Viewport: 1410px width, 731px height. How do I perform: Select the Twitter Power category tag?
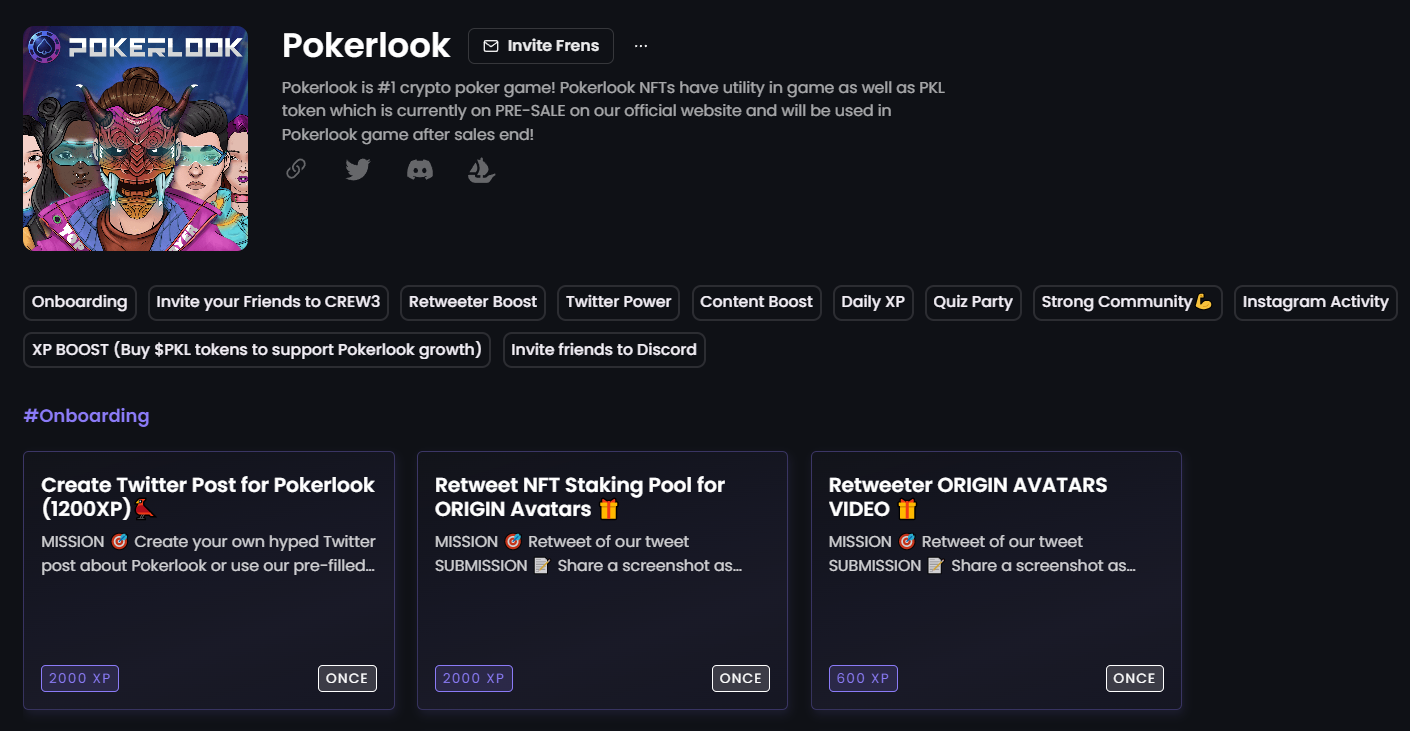(619, 302)
